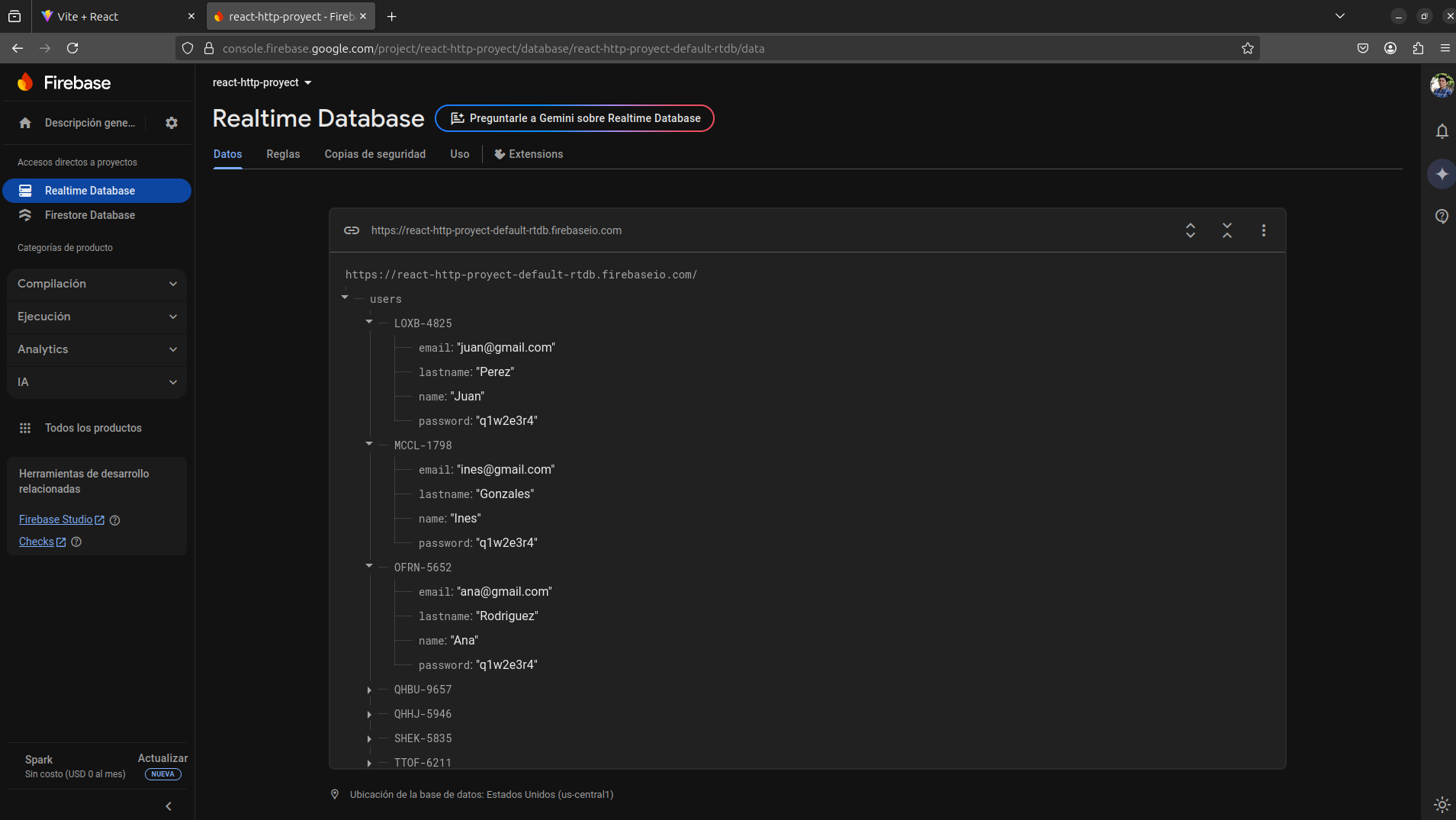Collapse the users node

(345, 297)
